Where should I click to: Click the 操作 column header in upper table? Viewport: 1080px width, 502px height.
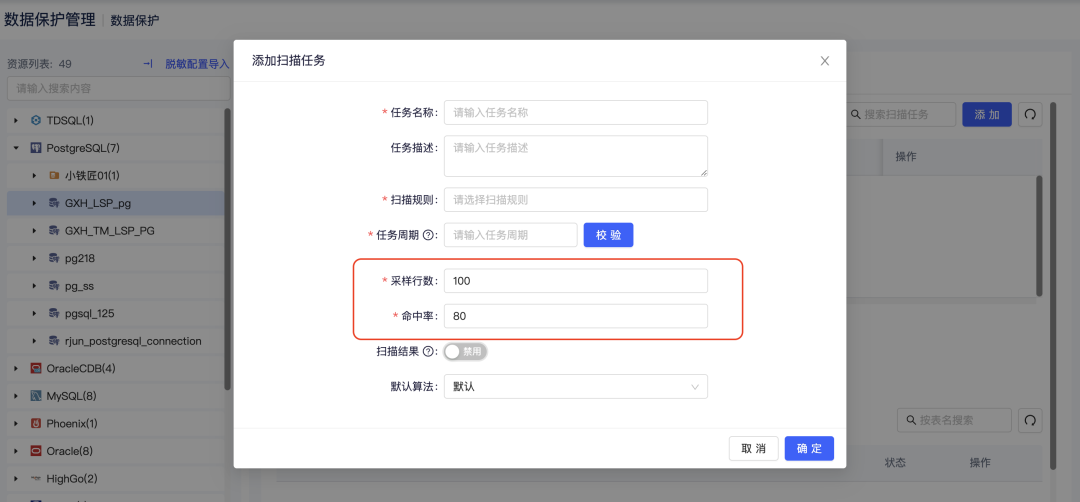906,157
